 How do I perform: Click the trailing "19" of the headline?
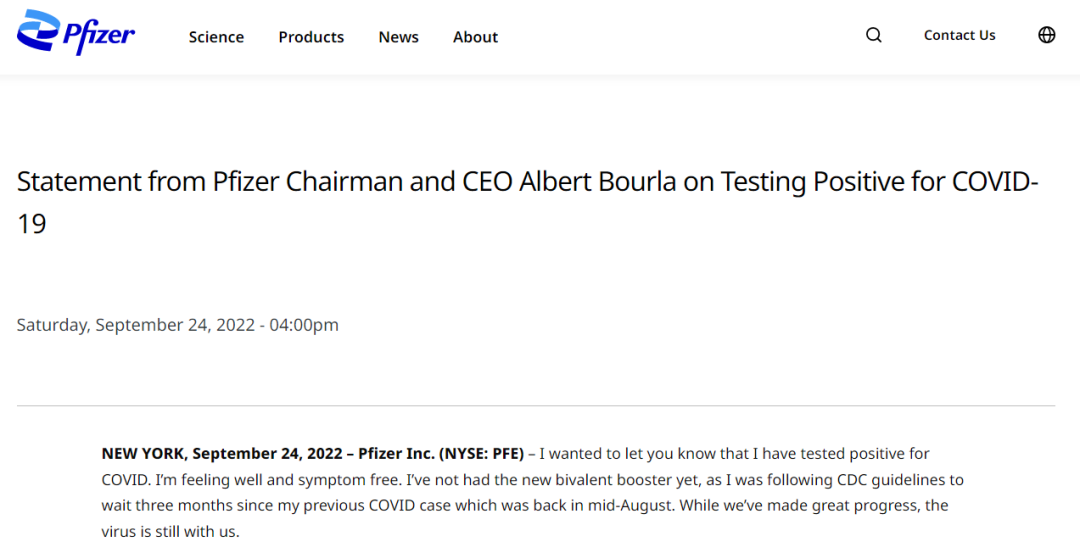32,224
